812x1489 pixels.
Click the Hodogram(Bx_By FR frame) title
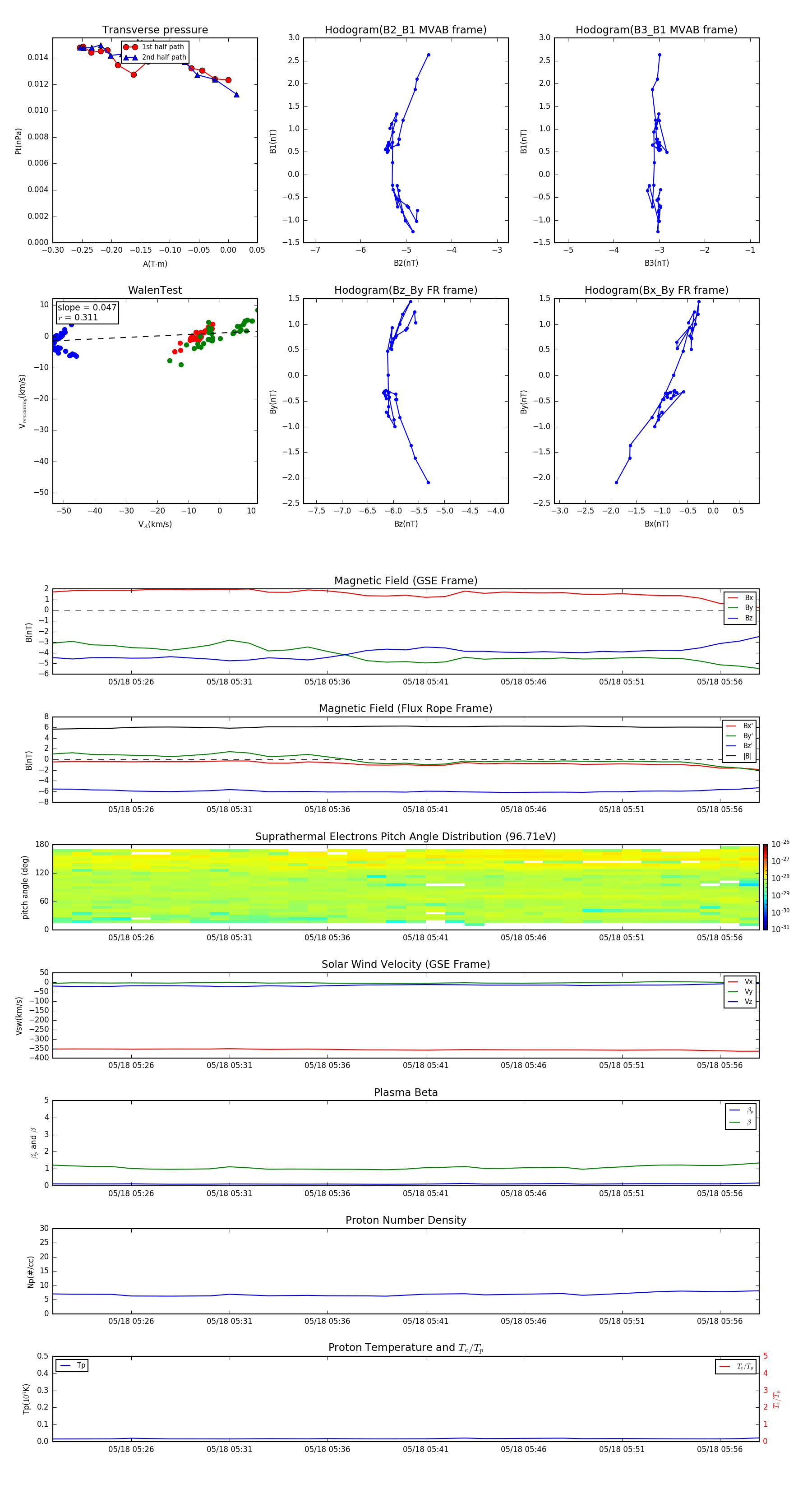pyautogui.click(x=656, y=290)
